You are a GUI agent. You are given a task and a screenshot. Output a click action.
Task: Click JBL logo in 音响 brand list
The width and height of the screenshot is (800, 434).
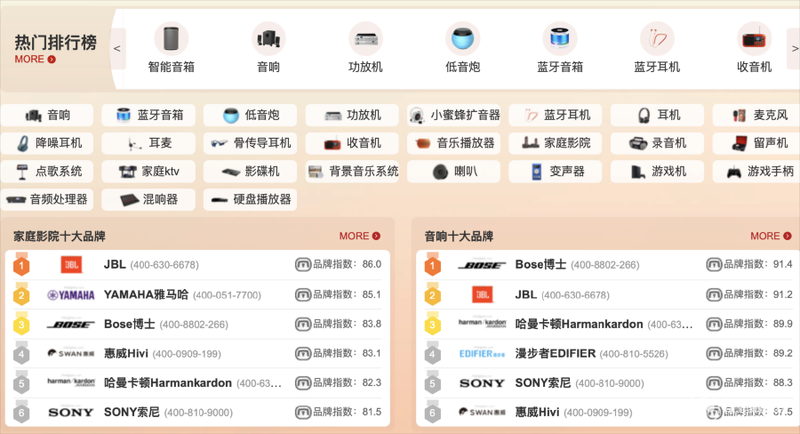point(482,295)
